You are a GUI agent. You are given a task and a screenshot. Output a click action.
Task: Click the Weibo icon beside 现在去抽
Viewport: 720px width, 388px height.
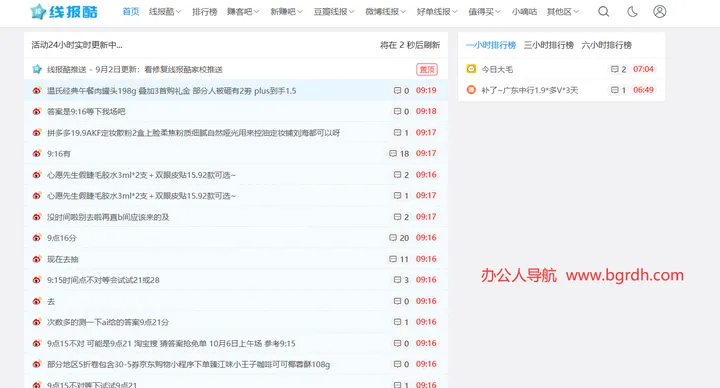tap(37, 259)
